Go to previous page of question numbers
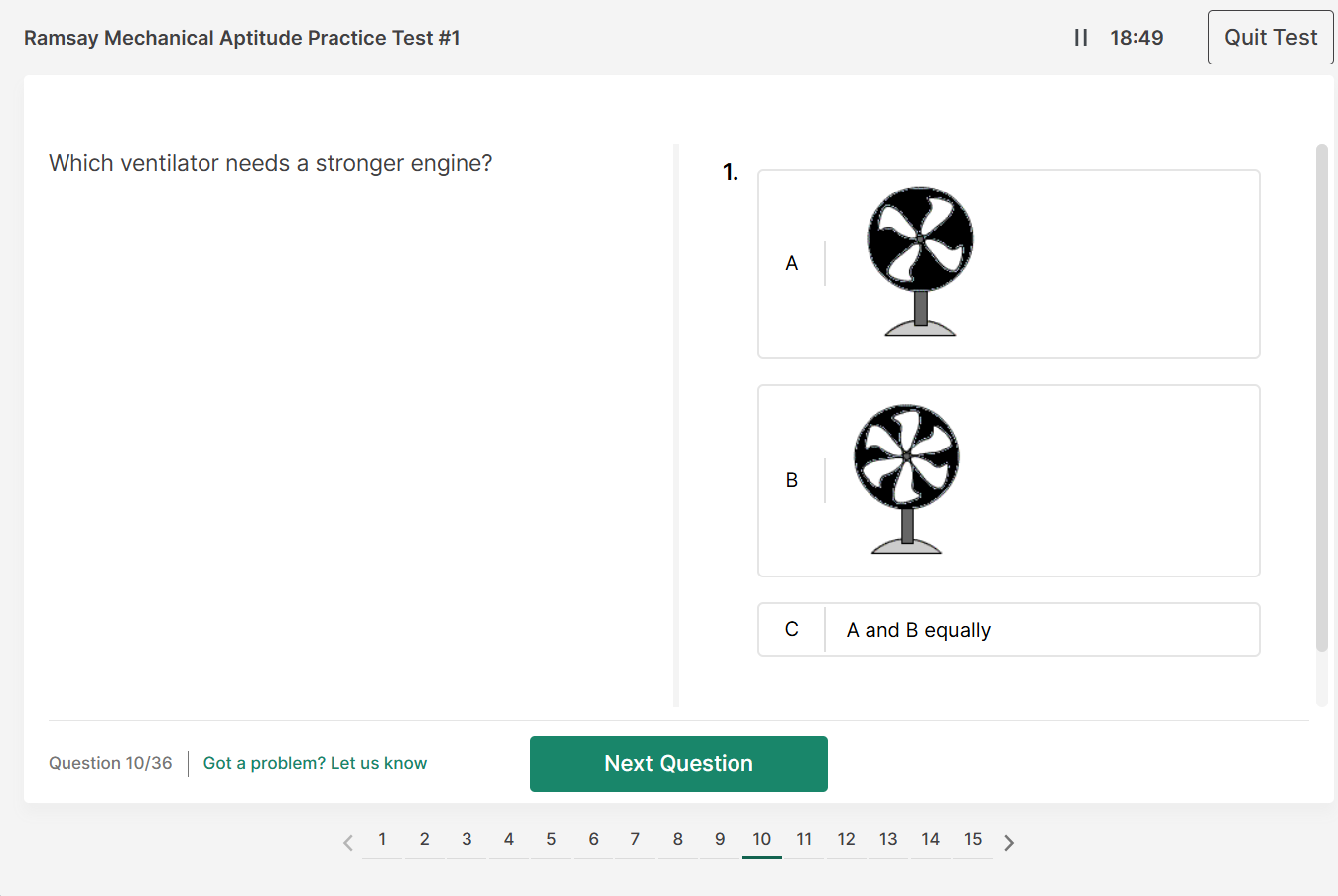This screenshot has height=896, width=1338. tap(347, 843)
